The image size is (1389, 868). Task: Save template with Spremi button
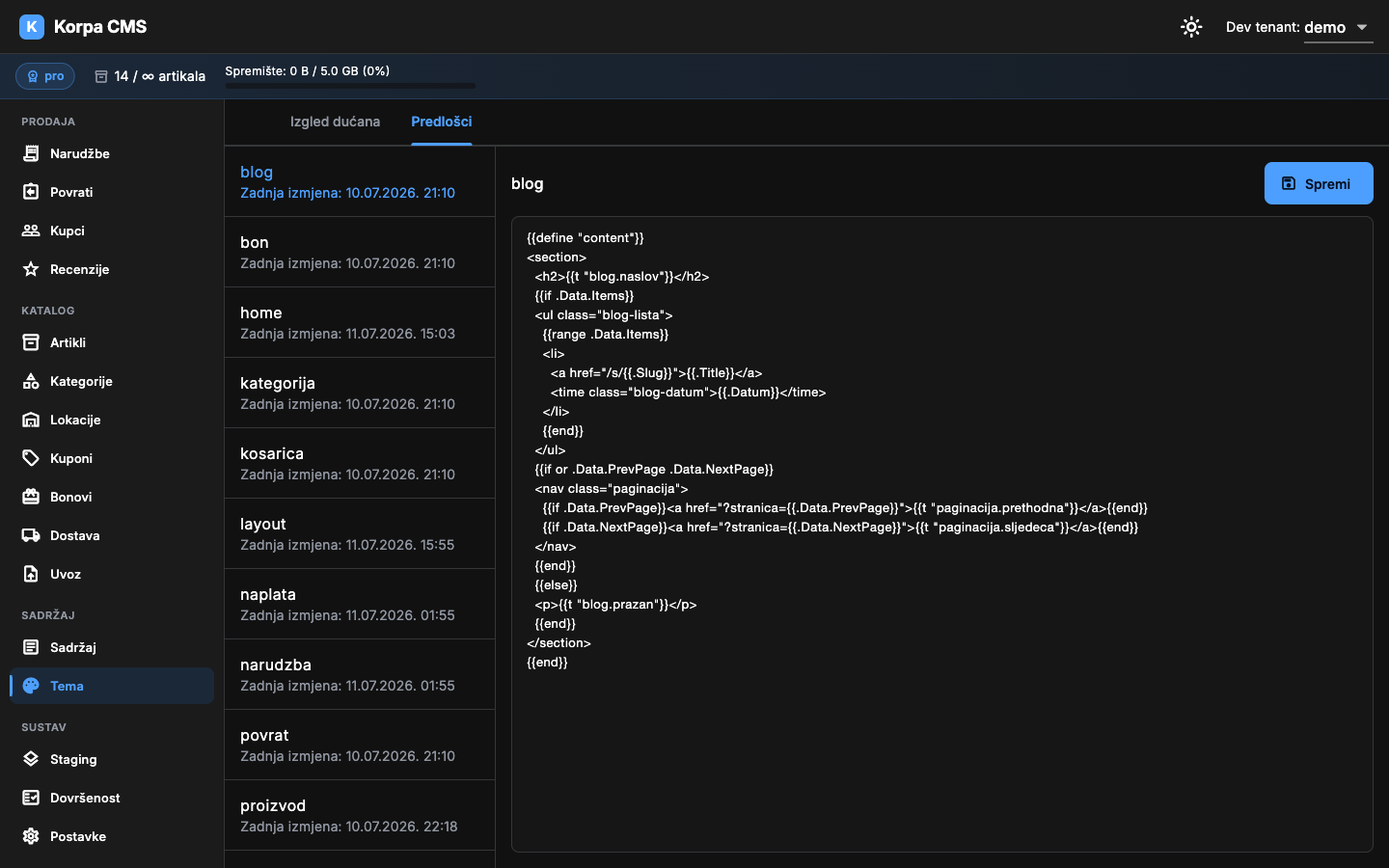pos(1319,183)
